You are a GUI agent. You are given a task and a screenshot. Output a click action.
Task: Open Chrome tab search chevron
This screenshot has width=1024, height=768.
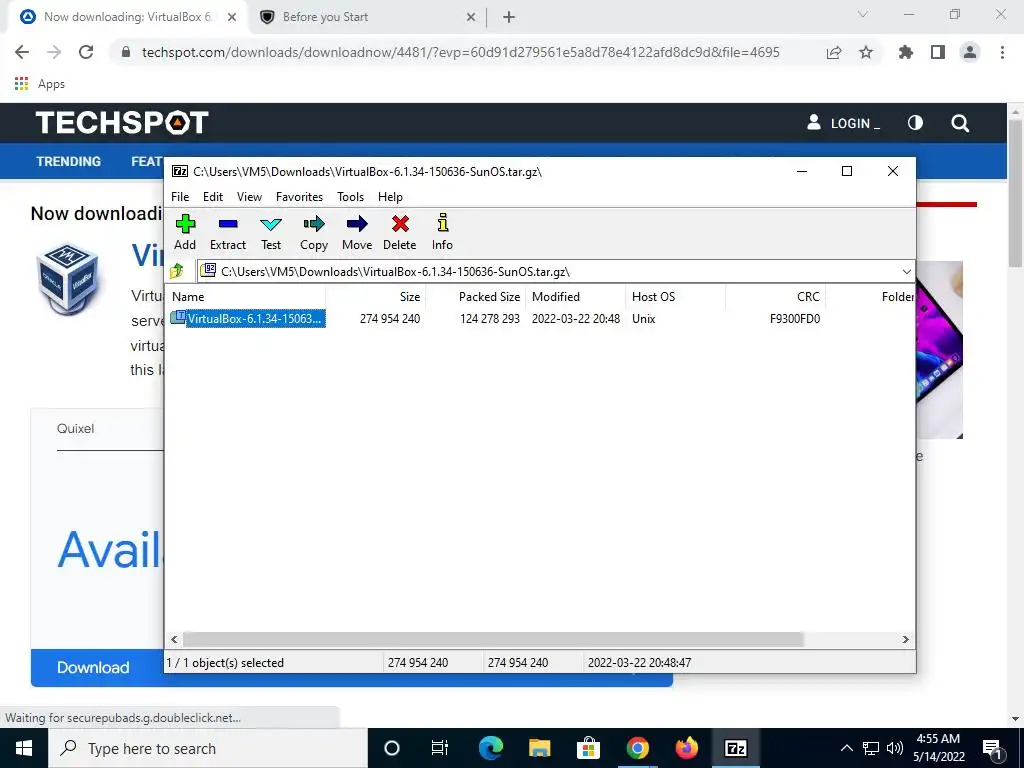[x=863, y=14]
